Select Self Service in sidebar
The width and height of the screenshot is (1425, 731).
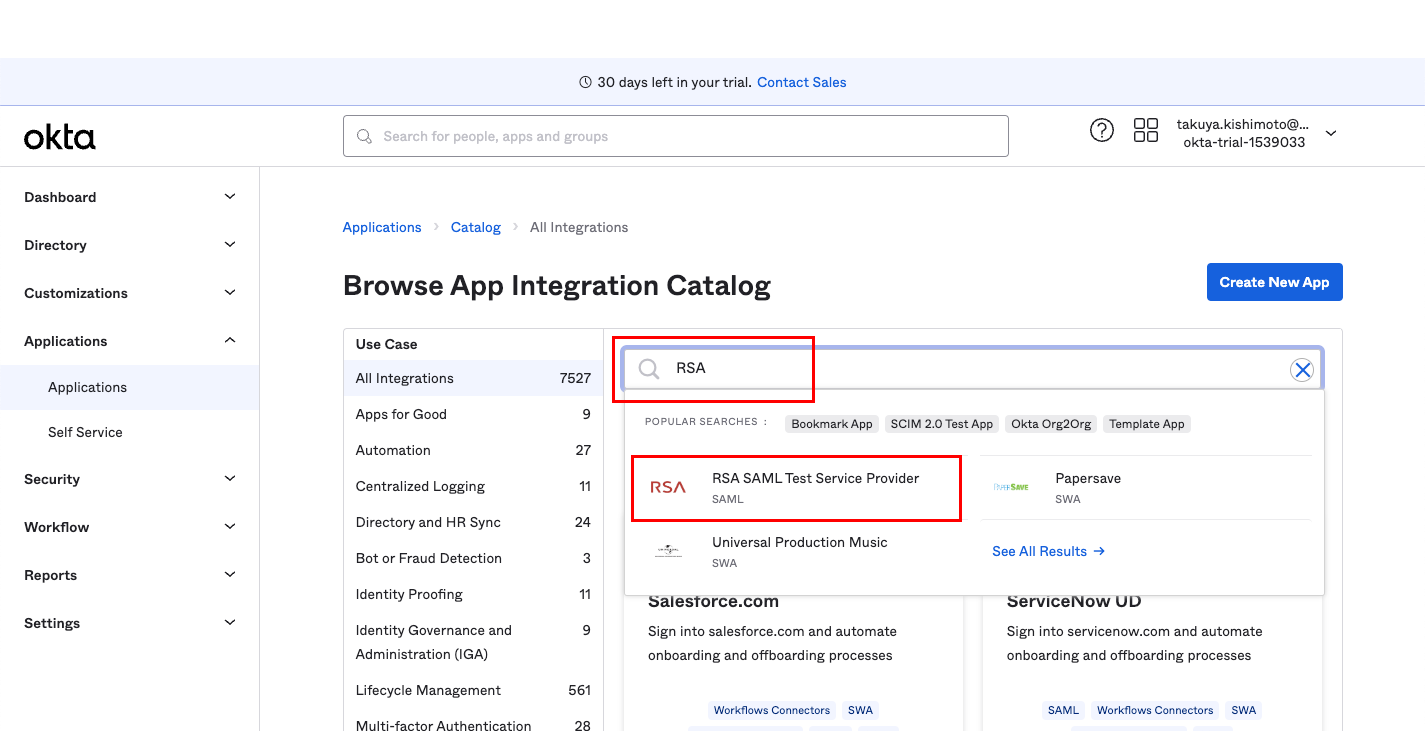85,432
